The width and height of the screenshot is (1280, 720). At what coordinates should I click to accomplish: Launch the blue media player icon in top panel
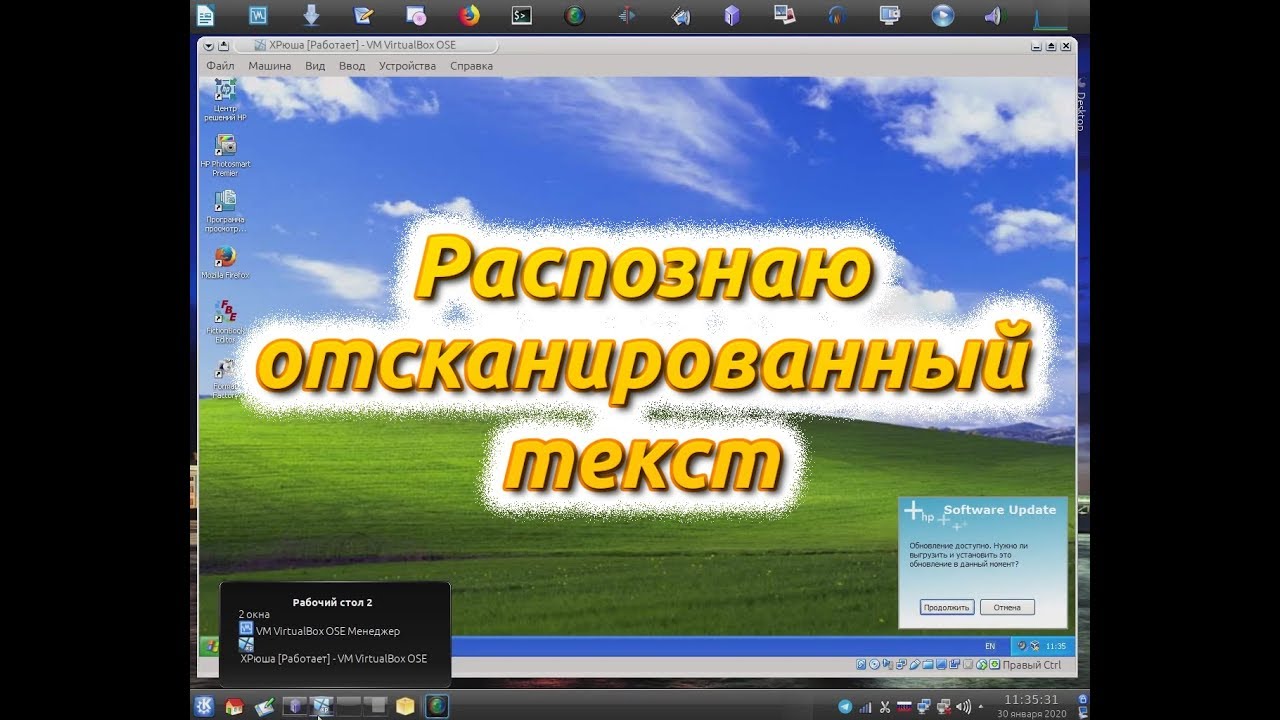(x=942, y=15)
